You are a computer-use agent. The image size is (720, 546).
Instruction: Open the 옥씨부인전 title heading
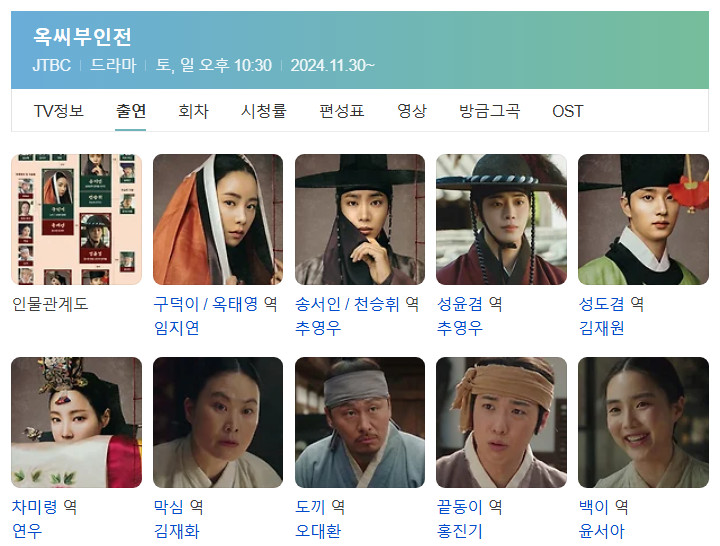pyautogui.click(x=83, y=36)
